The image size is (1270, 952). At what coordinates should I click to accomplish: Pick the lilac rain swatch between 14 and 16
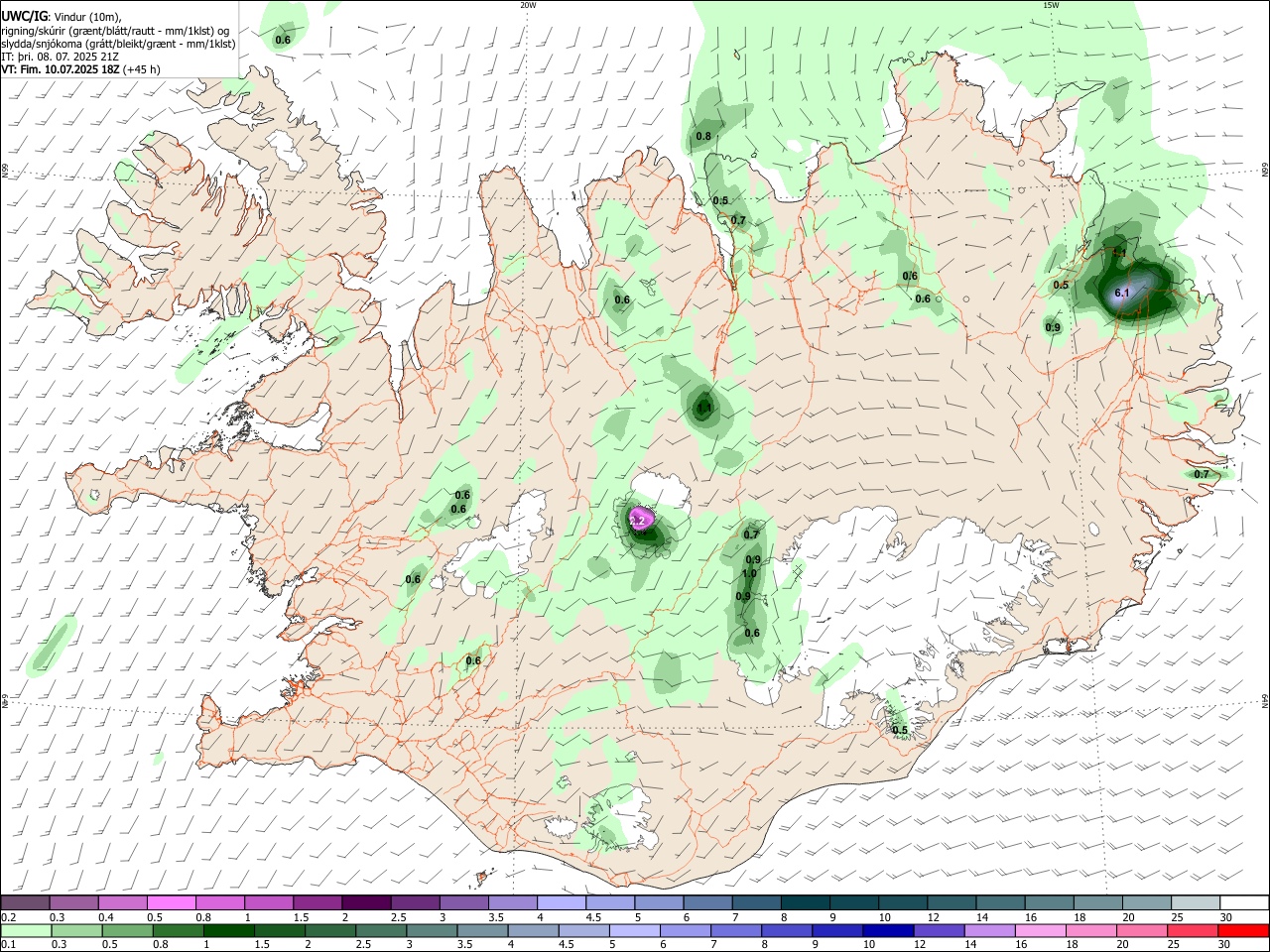click(x=988, y=931)
